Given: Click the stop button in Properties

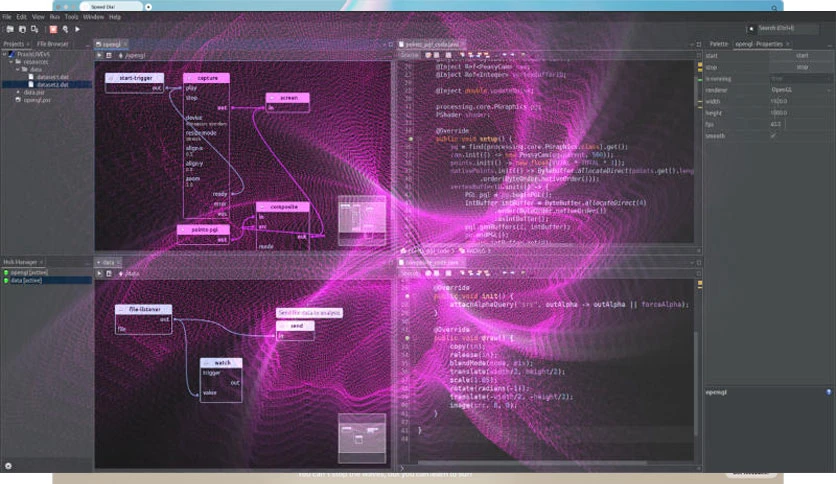Looking at the screenshot, I should (x=801, y=67).
